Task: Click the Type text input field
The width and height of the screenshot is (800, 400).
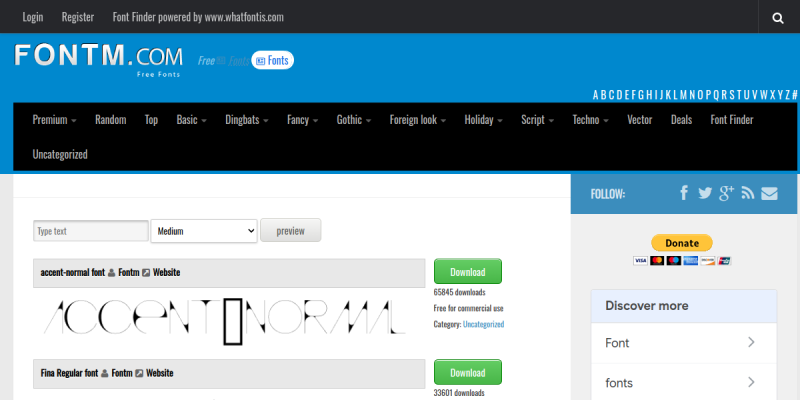Action: tap(91, 231)
